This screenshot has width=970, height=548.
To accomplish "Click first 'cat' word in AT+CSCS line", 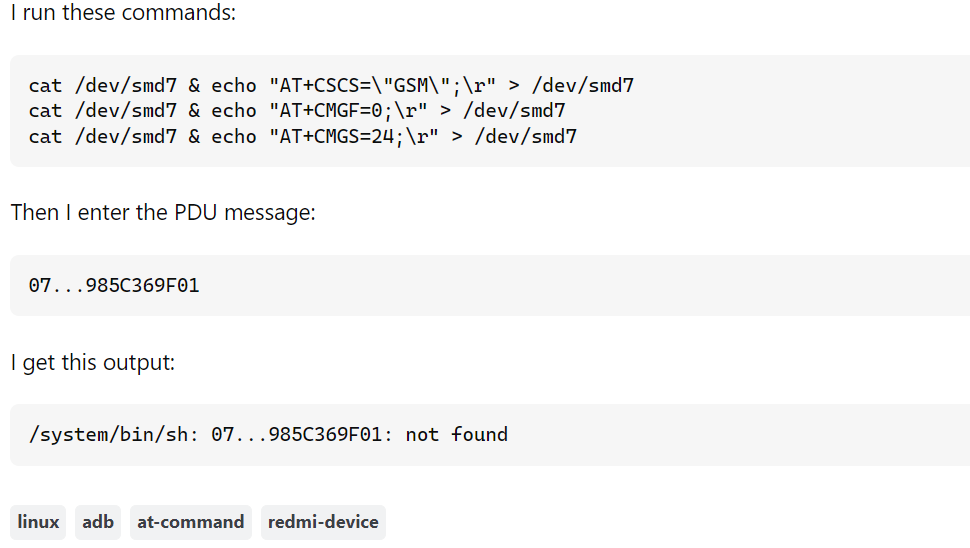I will pos(45,85).
